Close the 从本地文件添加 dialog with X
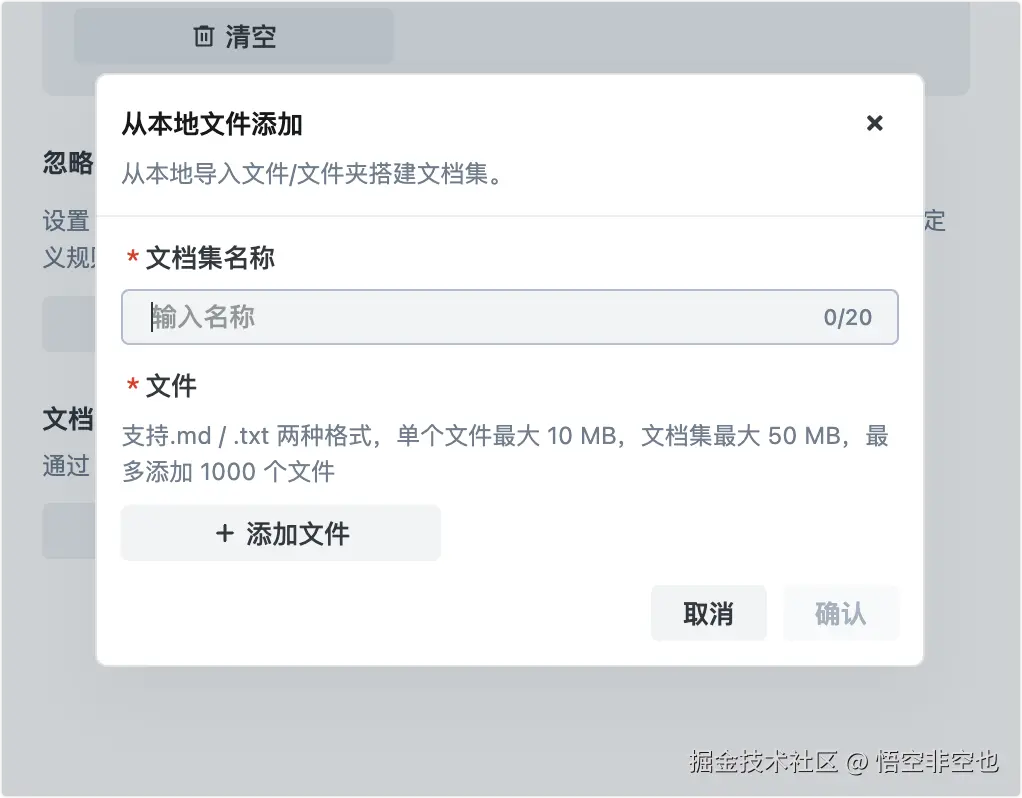The image size is (1022, 798). [874, 123]
